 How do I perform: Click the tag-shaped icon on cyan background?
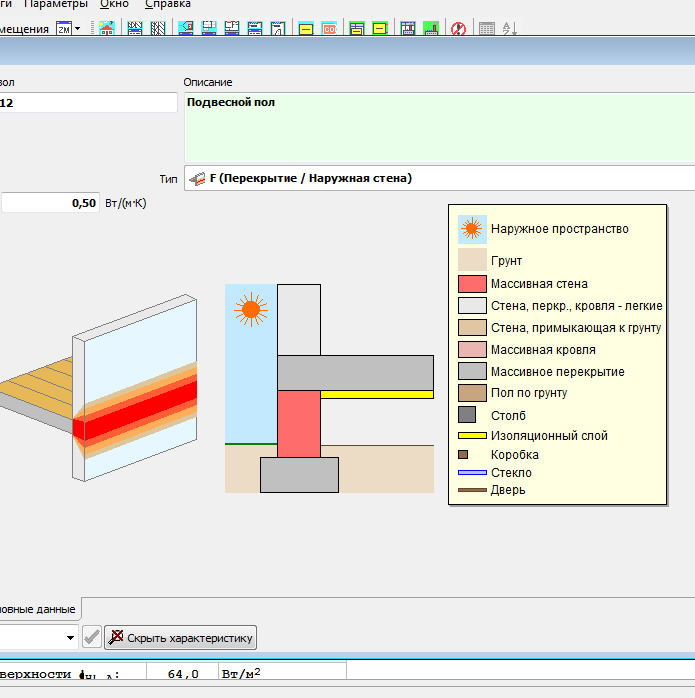point(186,28)
